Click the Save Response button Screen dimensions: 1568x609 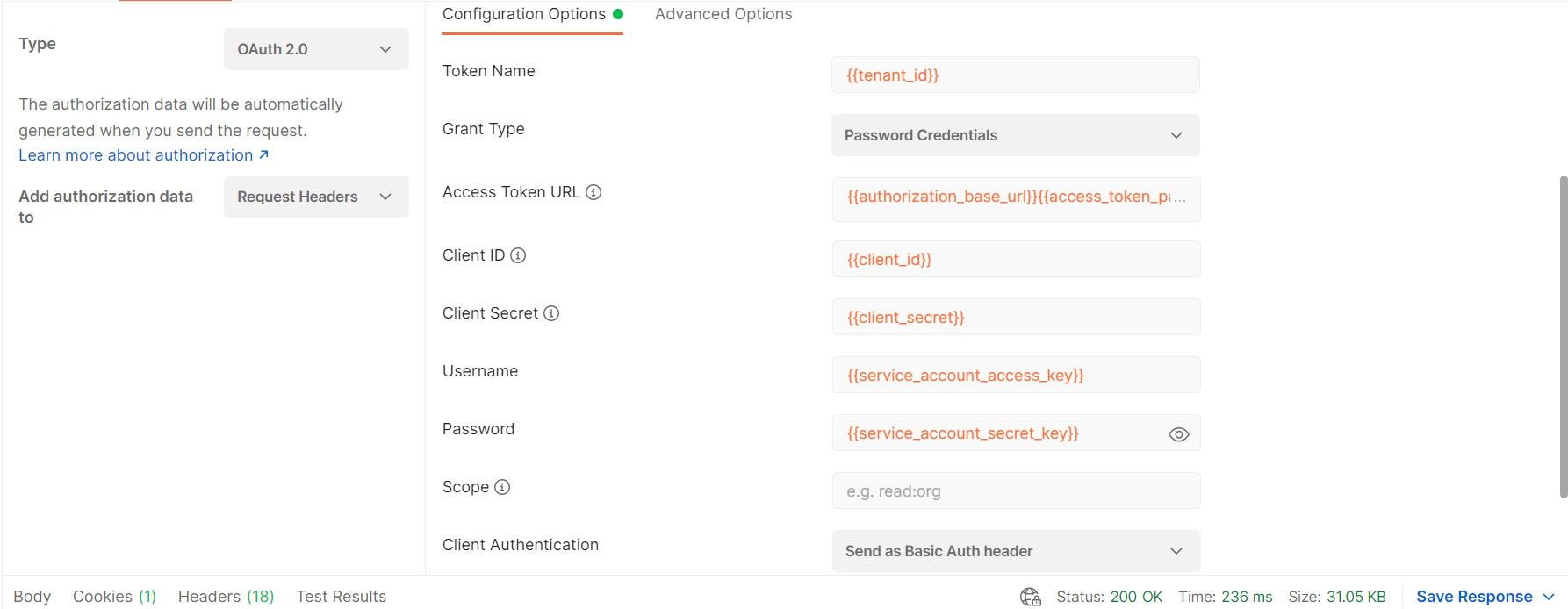(1473, 597)
